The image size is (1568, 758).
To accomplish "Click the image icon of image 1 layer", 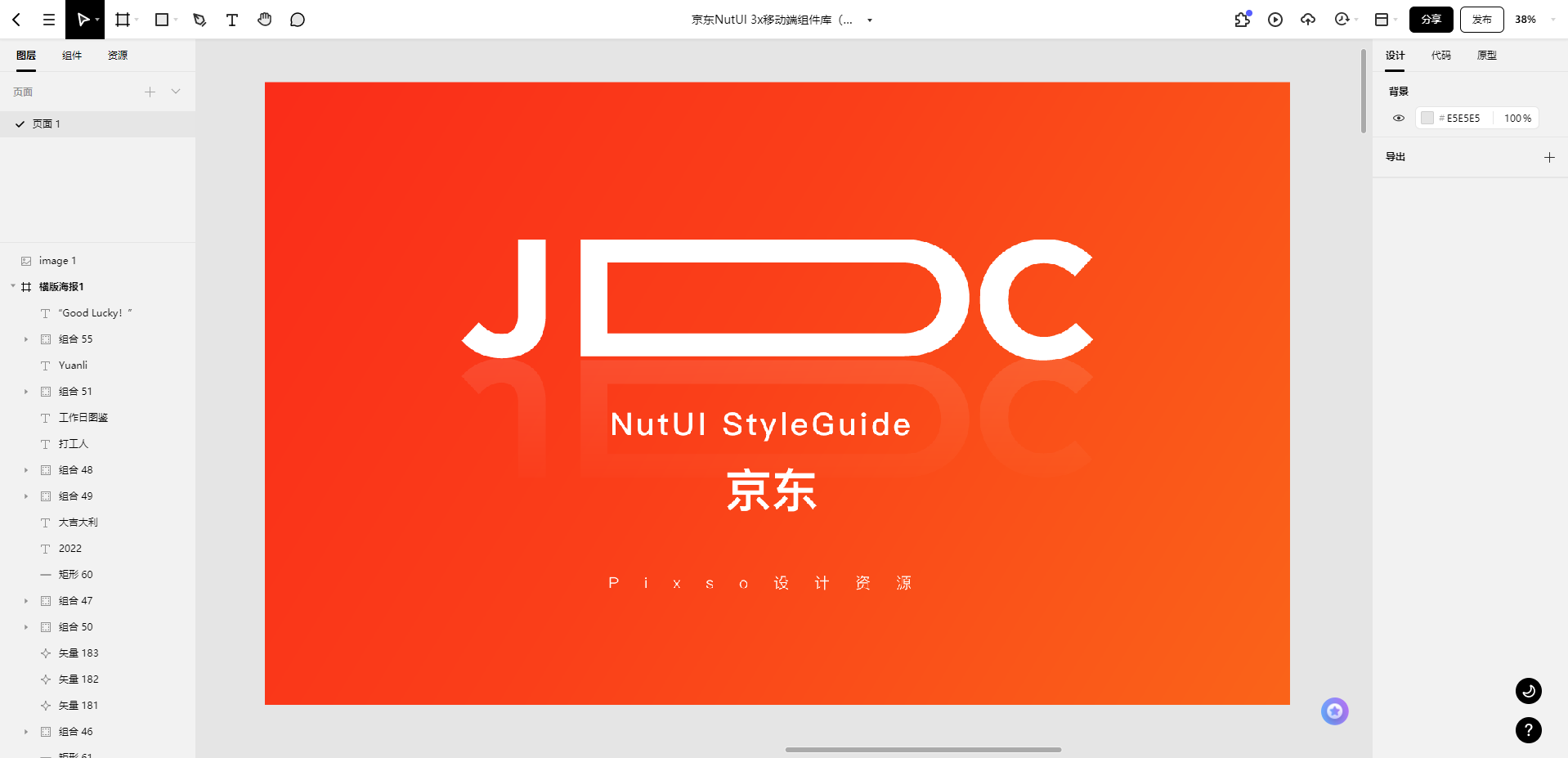I will (x=26, y=261).
